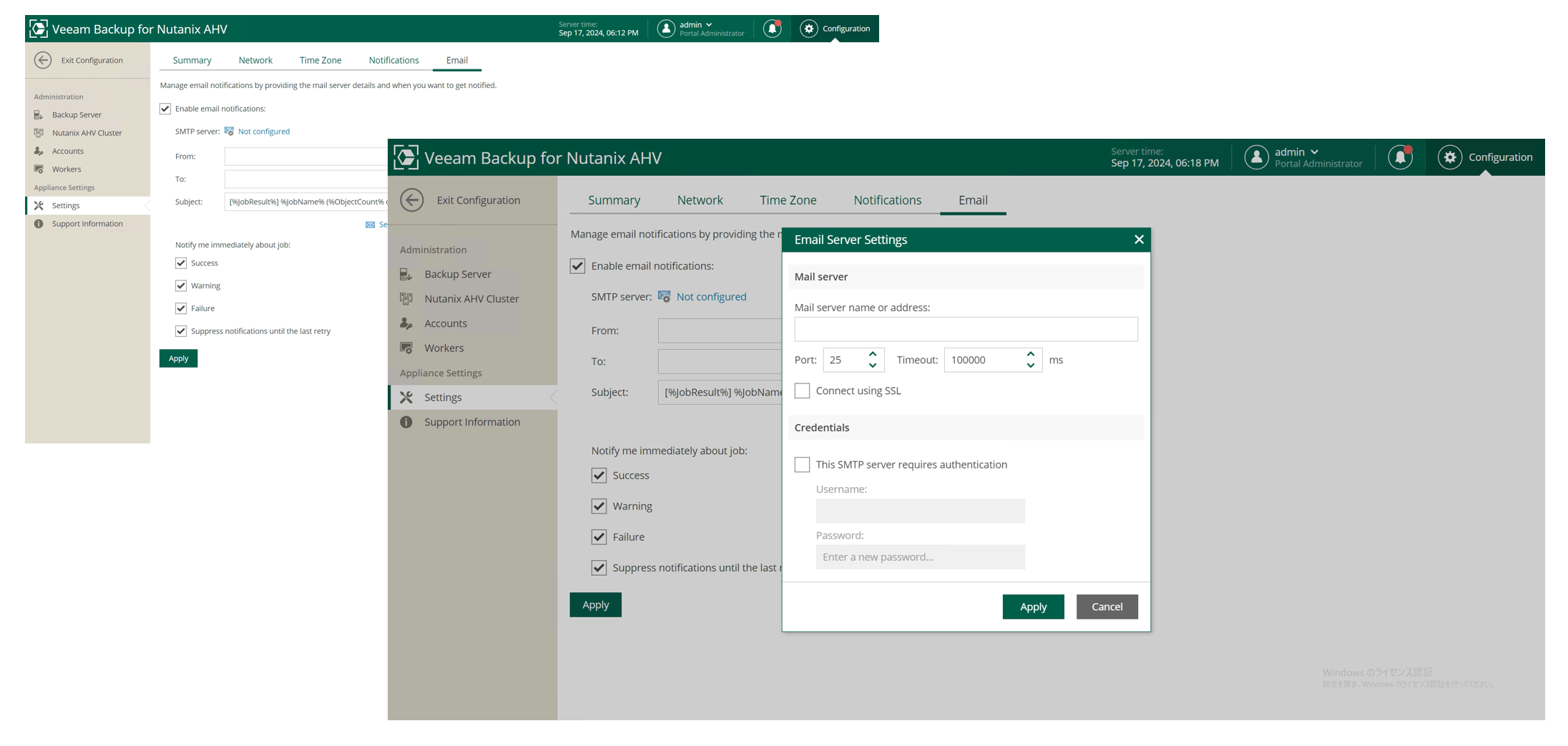Enable Connect using SSL checkbox
The height and width of the screenshot is (746, 1568).
(x=803, y=391)
